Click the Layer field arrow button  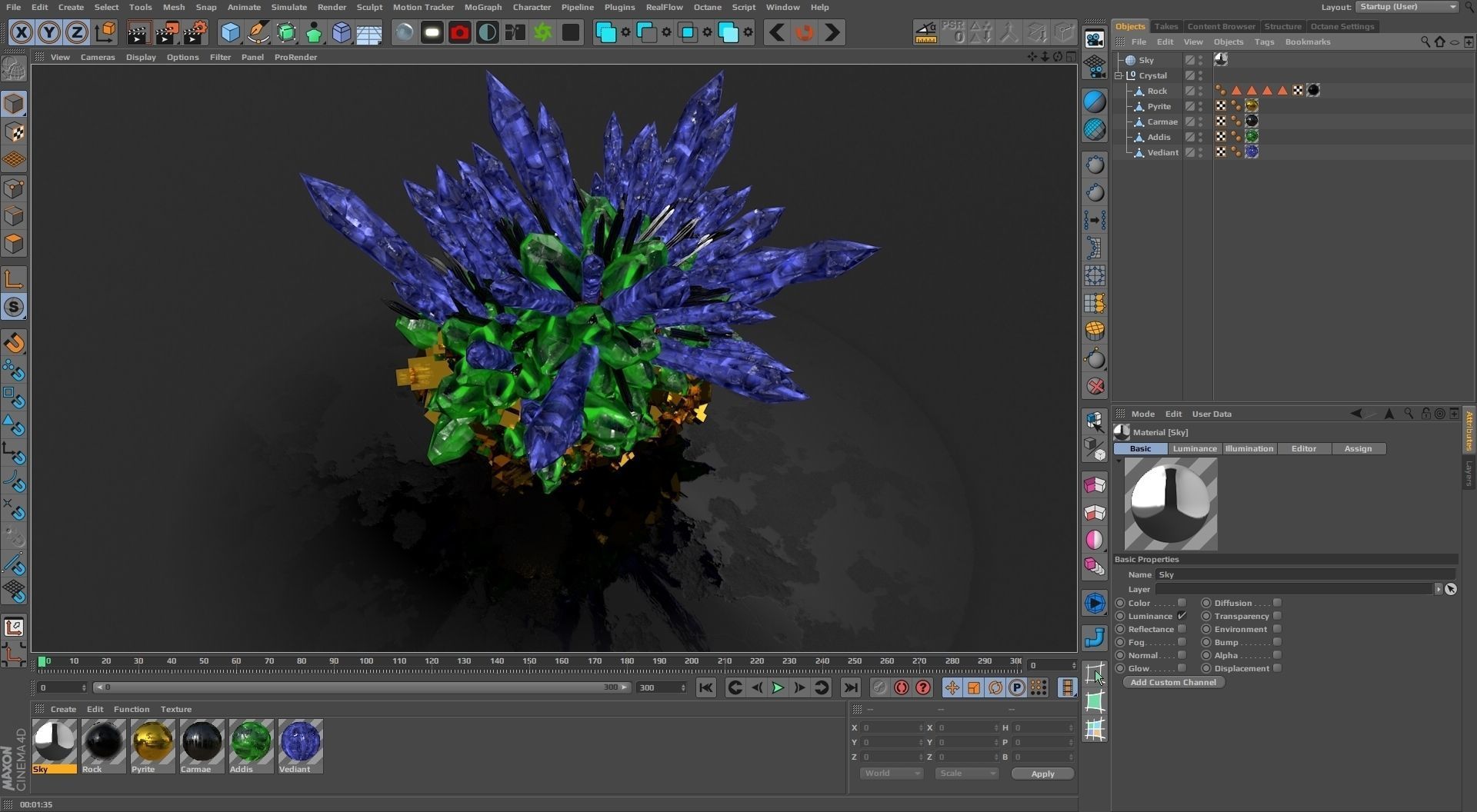tap(1438, 589)
